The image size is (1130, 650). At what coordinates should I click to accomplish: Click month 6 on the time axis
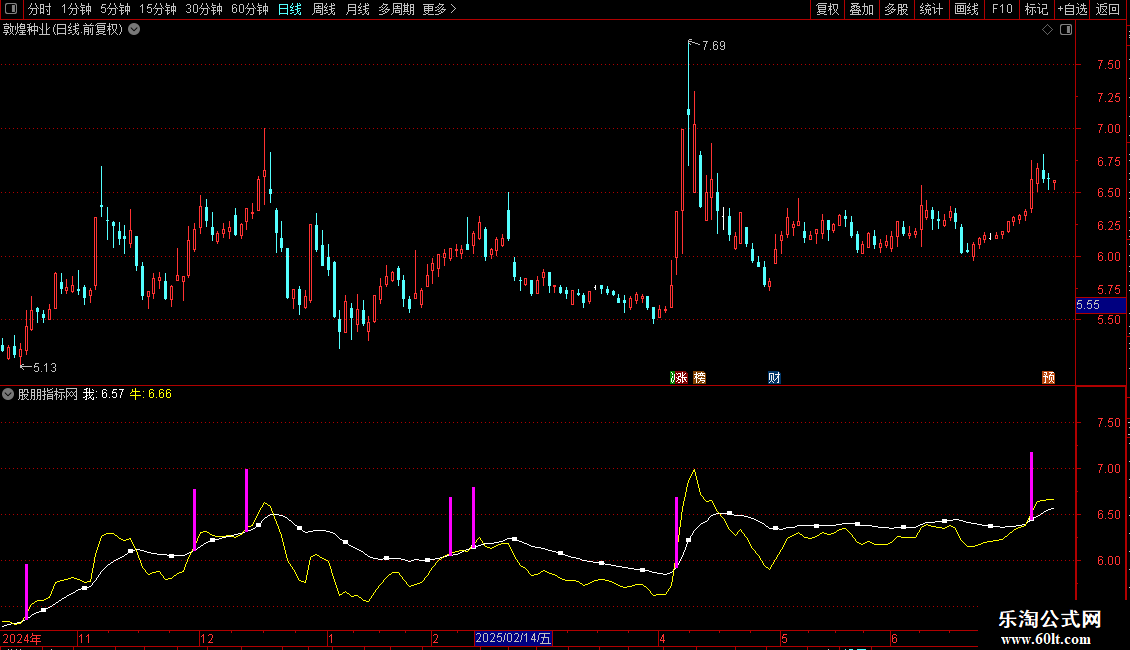click(x=894, y=639)
